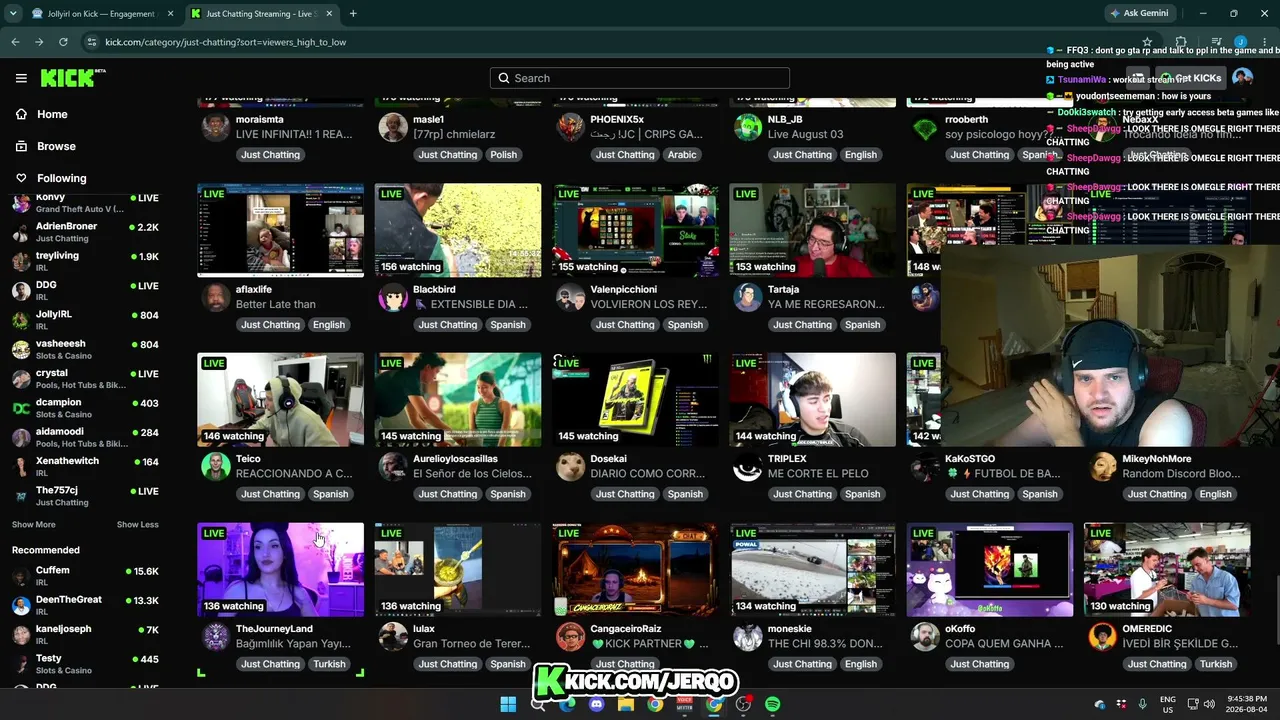Open Following in the sidebar

tap(62, 178)
